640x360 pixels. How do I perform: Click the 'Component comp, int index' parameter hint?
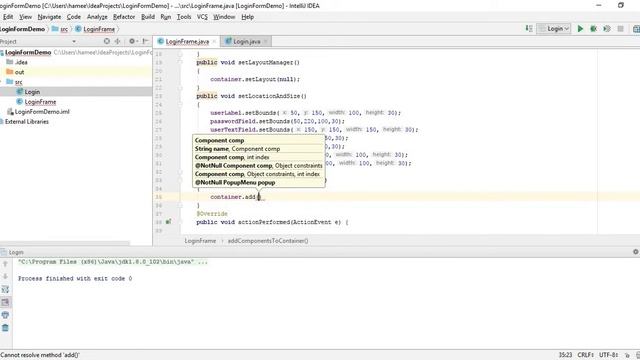pyautogui.click(x=232, y=157)
